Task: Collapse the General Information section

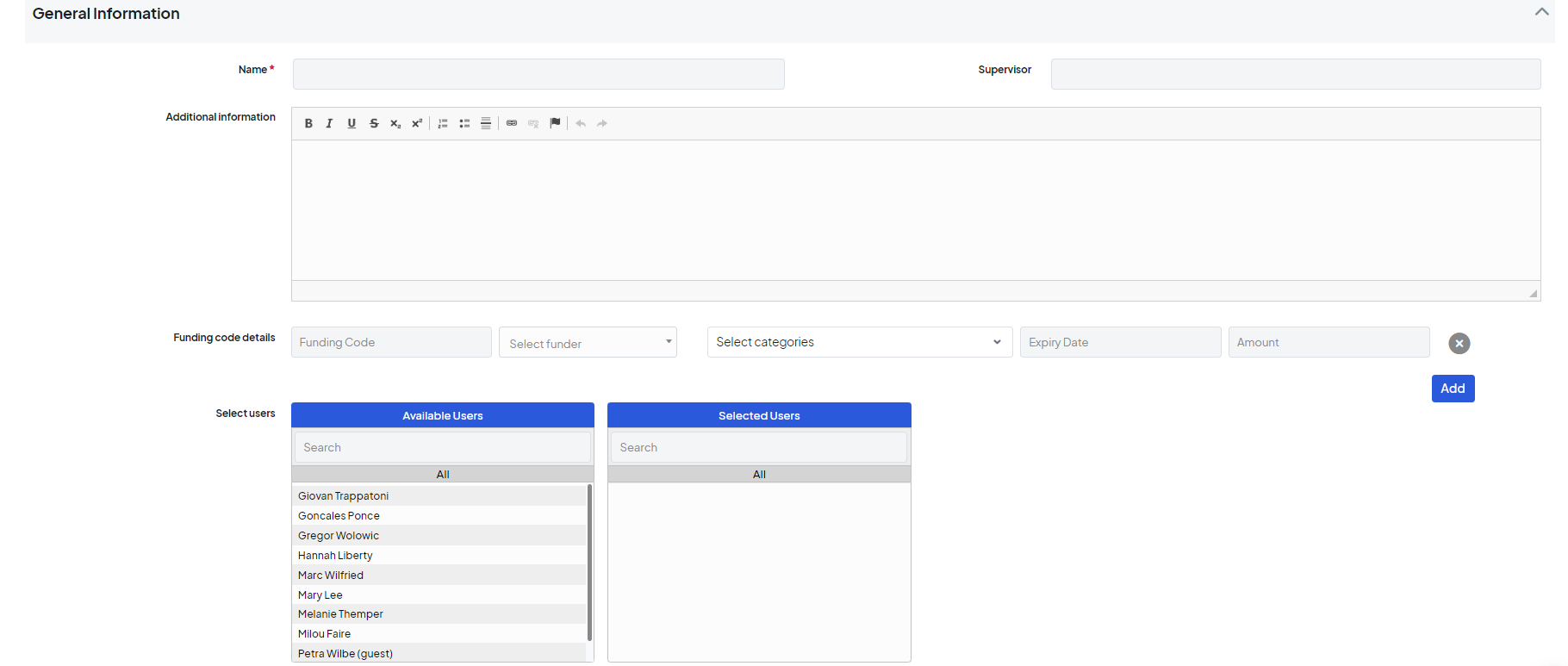Action: 1541,12
